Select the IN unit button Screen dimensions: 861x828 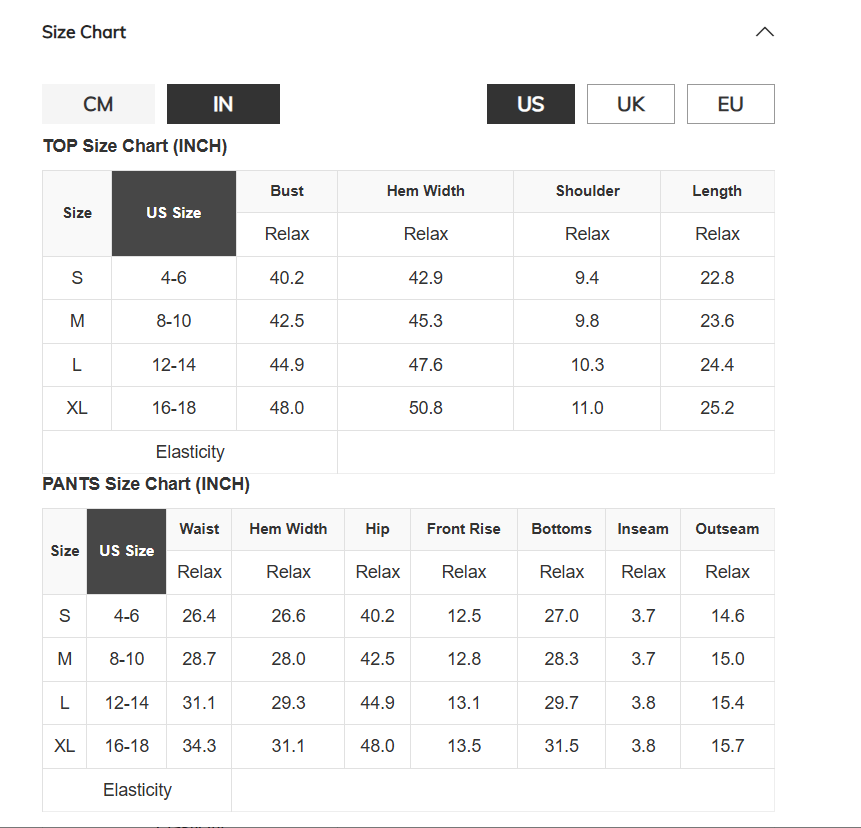pos(223,104)
